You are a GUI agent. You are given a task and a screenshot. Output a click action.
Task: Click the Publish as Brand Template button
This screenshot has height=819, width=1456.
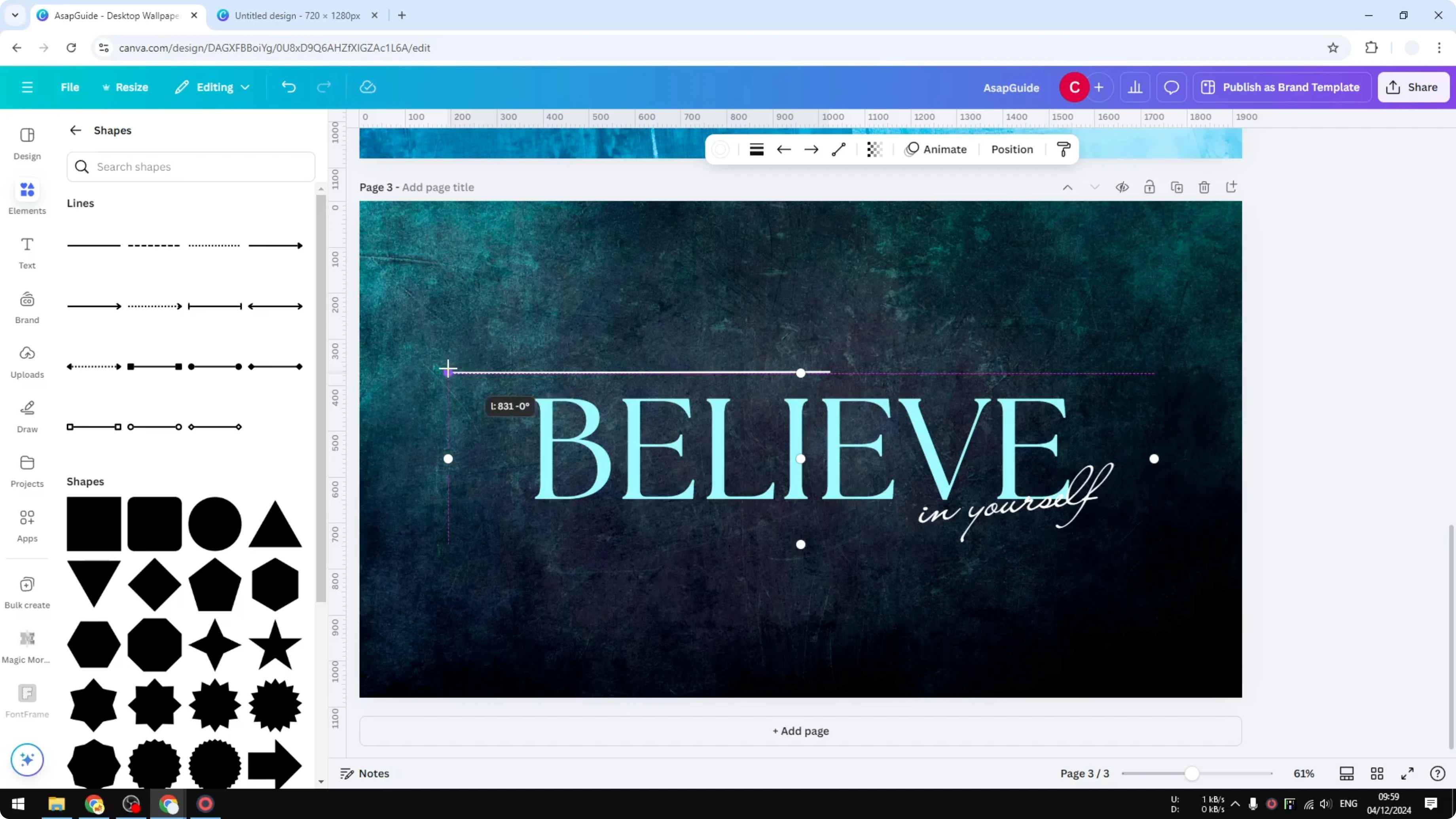pyautogui.click(x=1282, y=87)
